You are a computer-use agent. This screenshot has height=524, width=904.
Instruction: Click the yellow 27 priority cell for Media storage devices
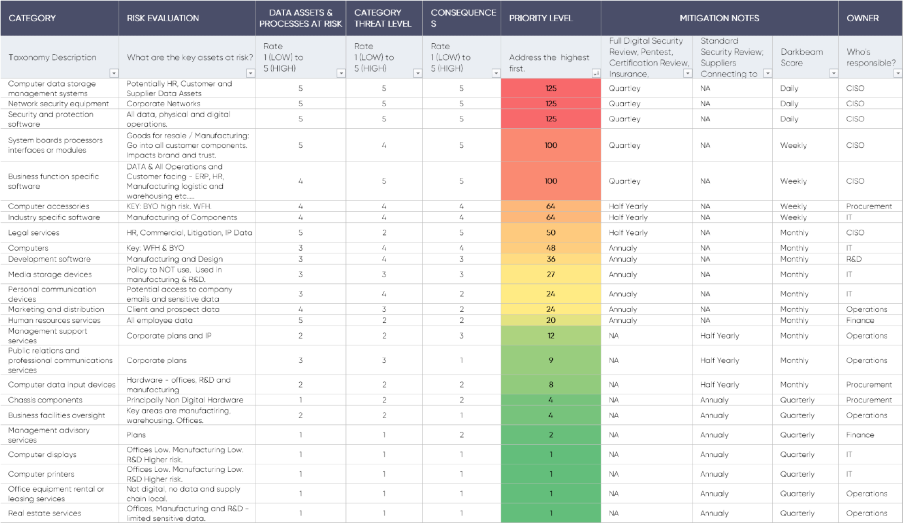pyautogui.click(x=551, y=273)
